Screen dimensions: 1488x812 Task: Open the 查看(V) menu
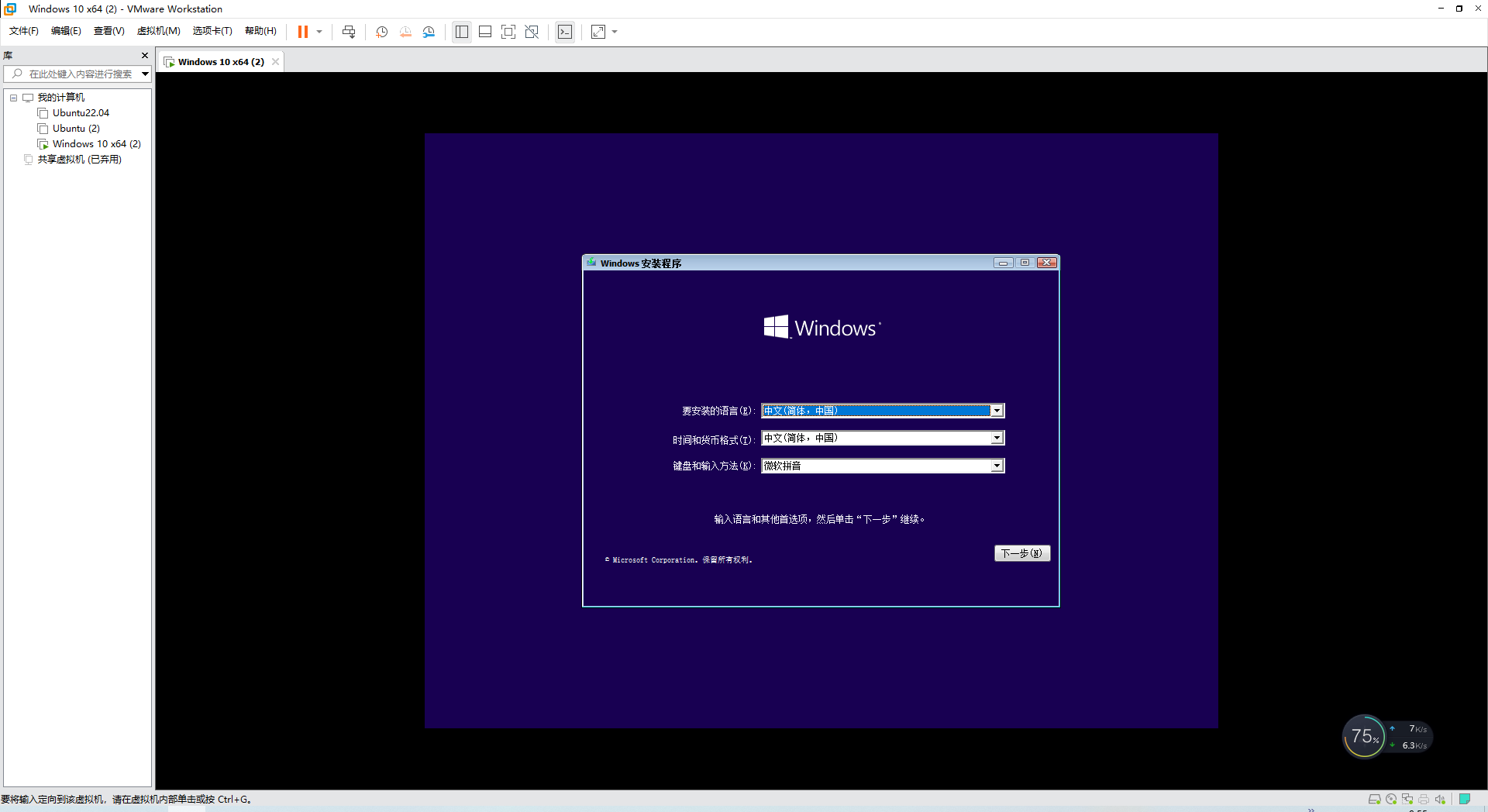(x=109, y=31)
